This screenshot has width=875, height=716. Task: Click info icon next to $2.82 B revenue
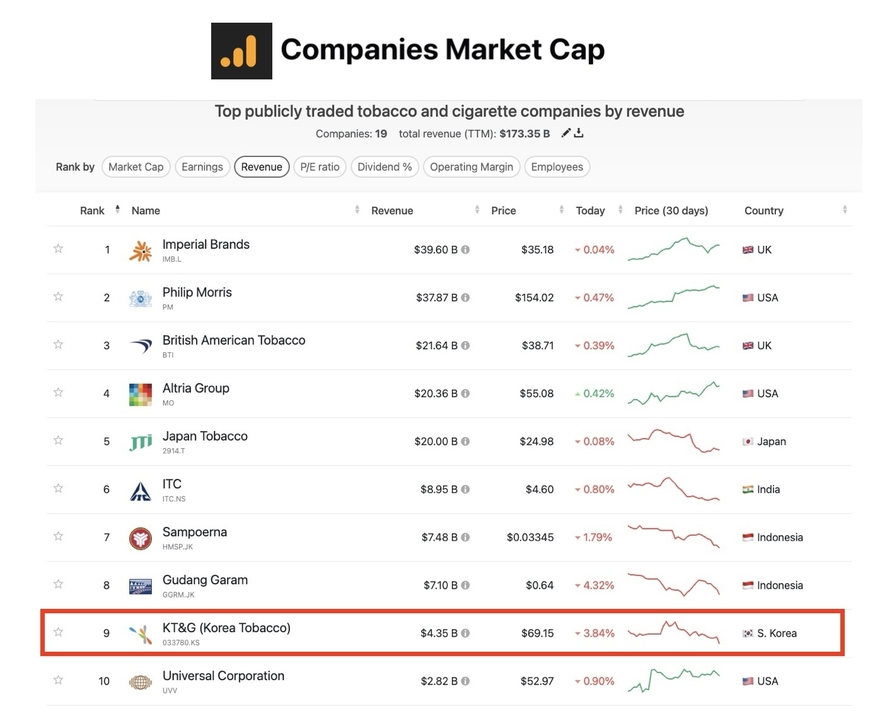465,681
